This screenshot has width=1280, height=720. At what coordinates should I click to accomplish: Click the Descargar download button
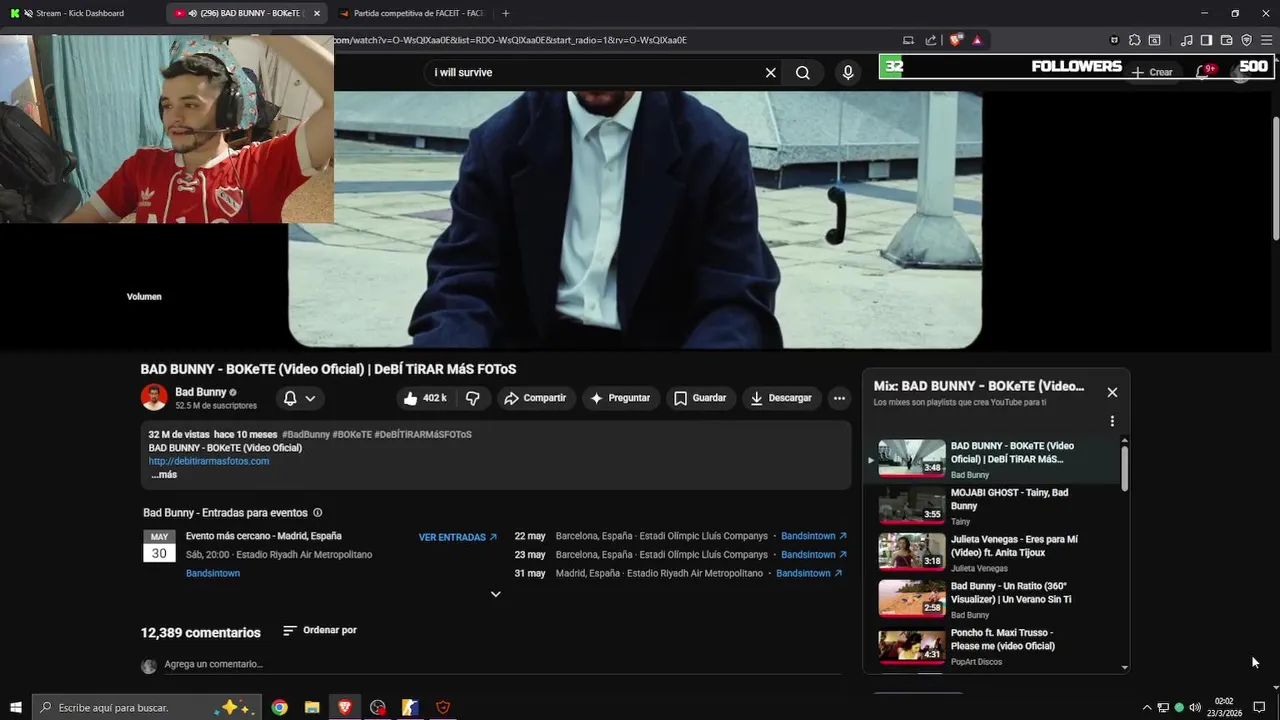coord(782,398)
